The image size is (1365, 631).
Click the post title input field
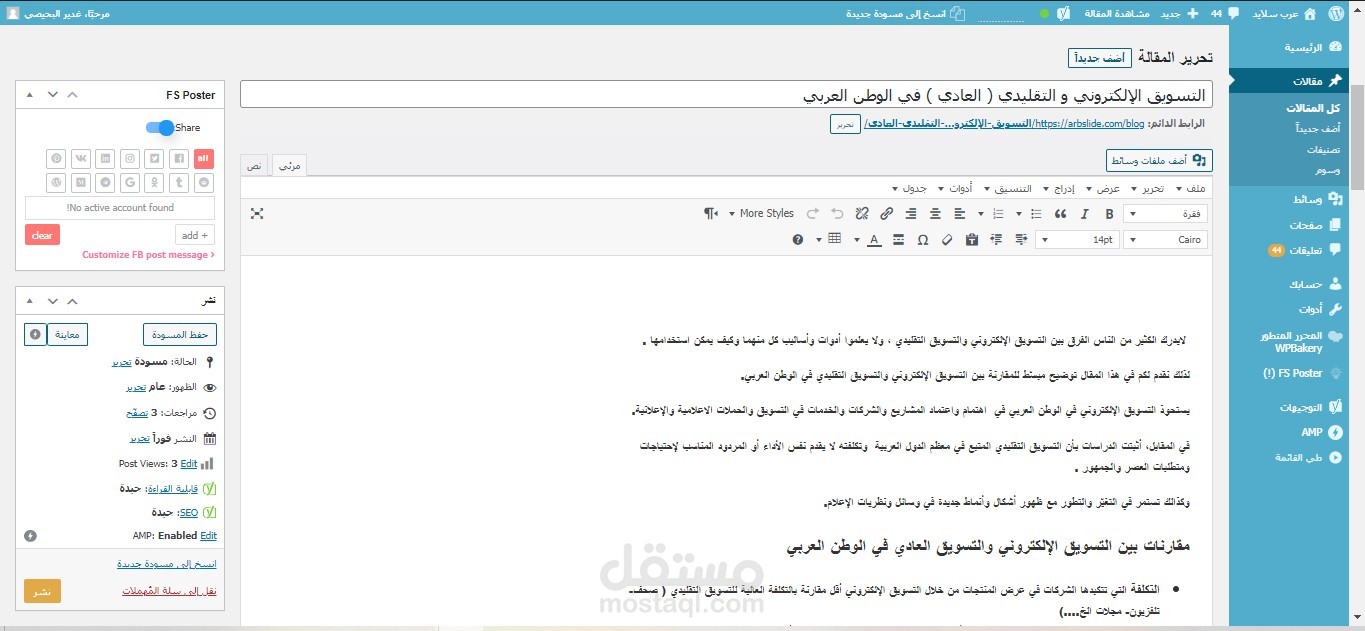click(x=726, y=95)
